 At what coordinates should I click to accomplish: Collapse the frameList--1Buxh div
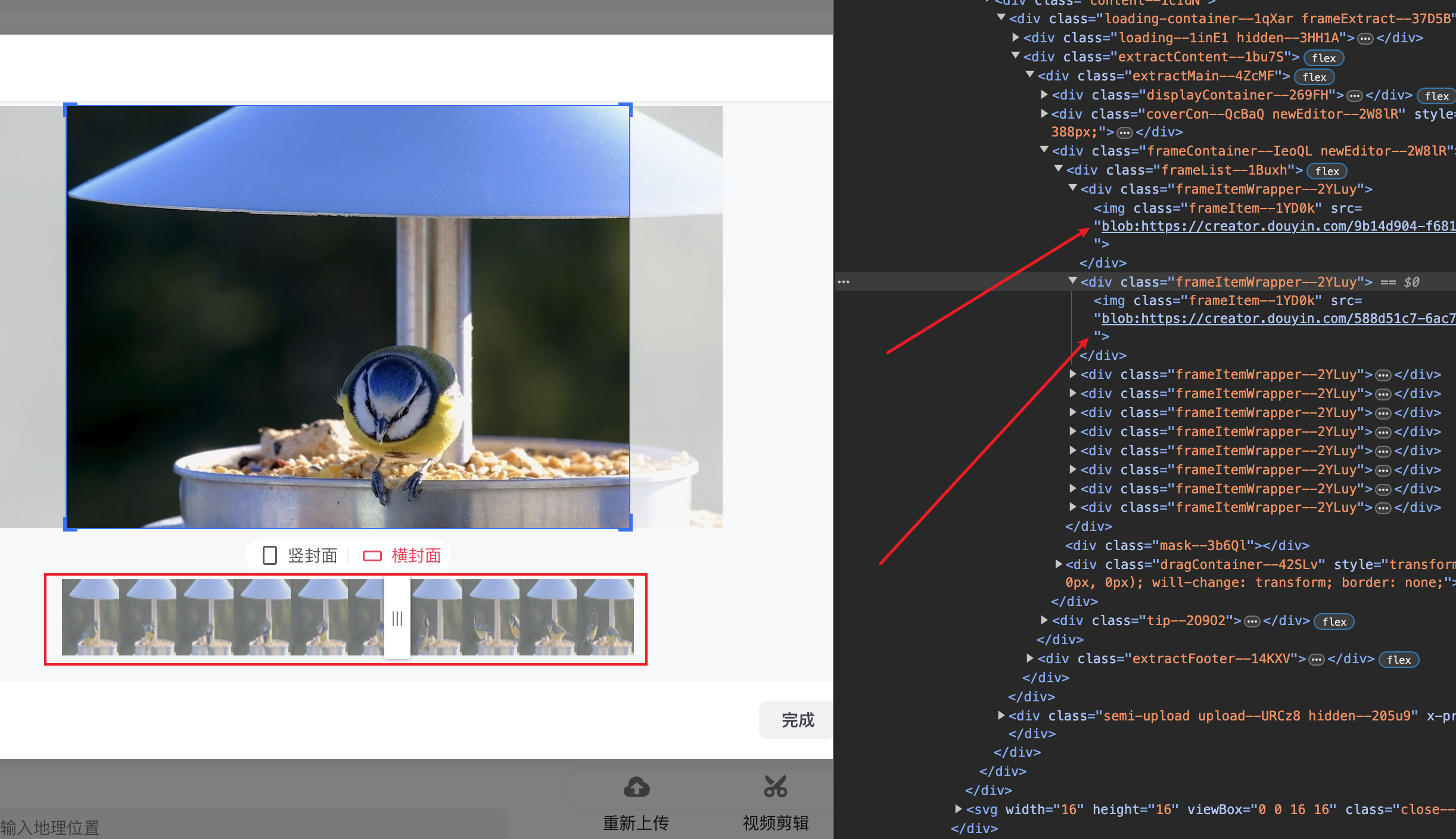[1059, 169]
